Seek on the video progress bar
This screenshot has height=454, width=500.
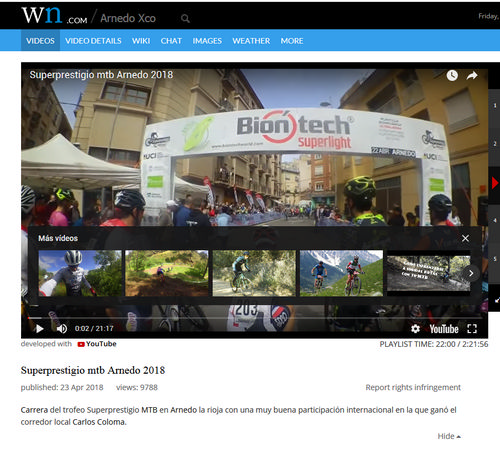pos(254,318)
